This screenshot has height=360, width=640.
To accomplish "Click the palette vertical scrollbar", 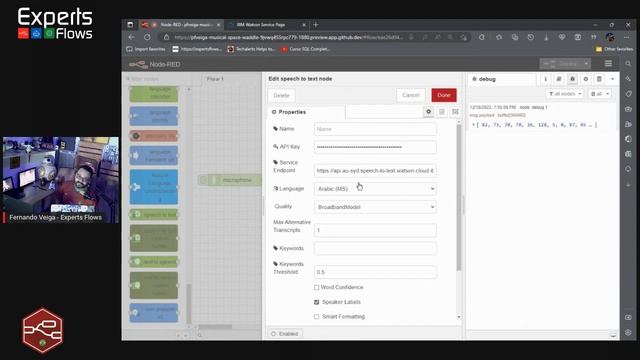I will [189, 304].
